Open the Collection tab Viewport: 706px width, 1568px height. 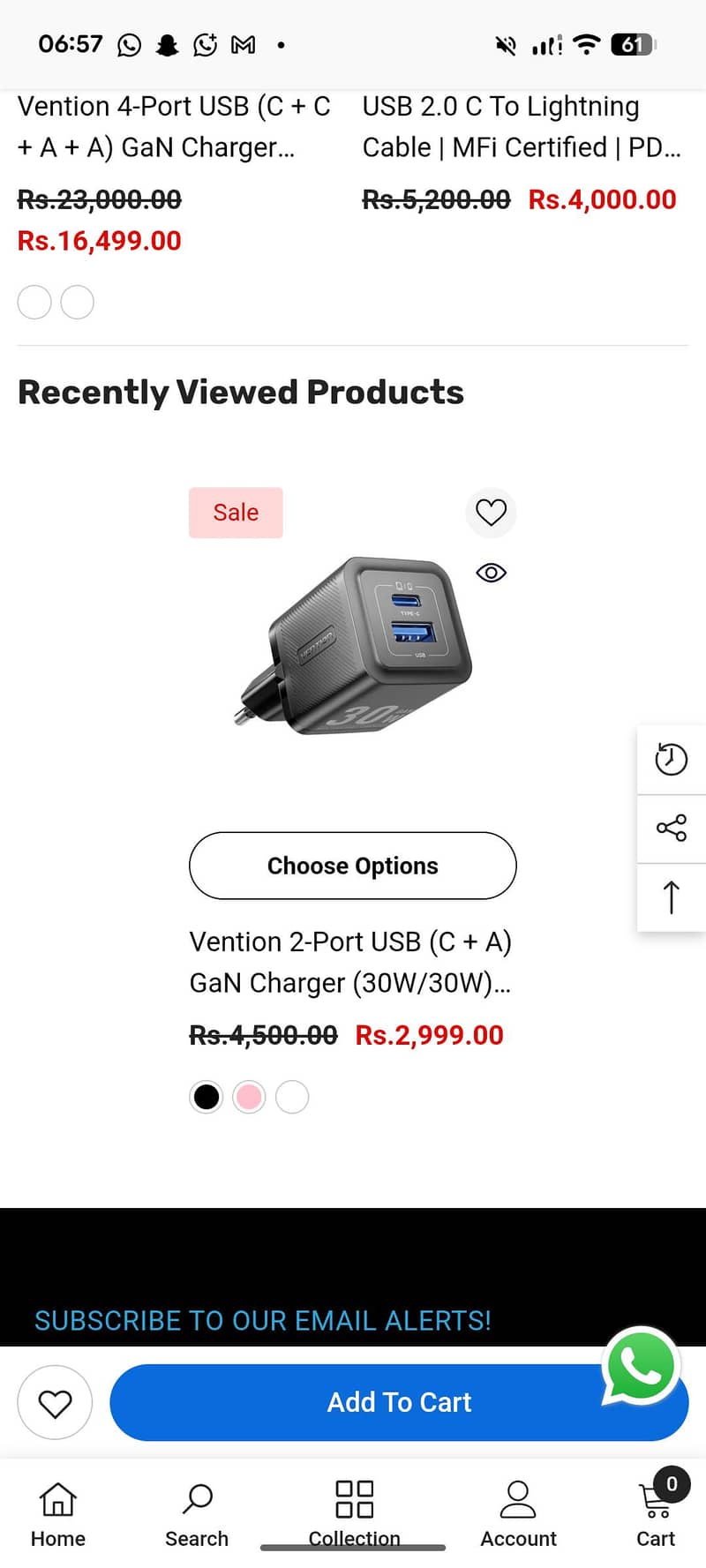[354, 1514]
